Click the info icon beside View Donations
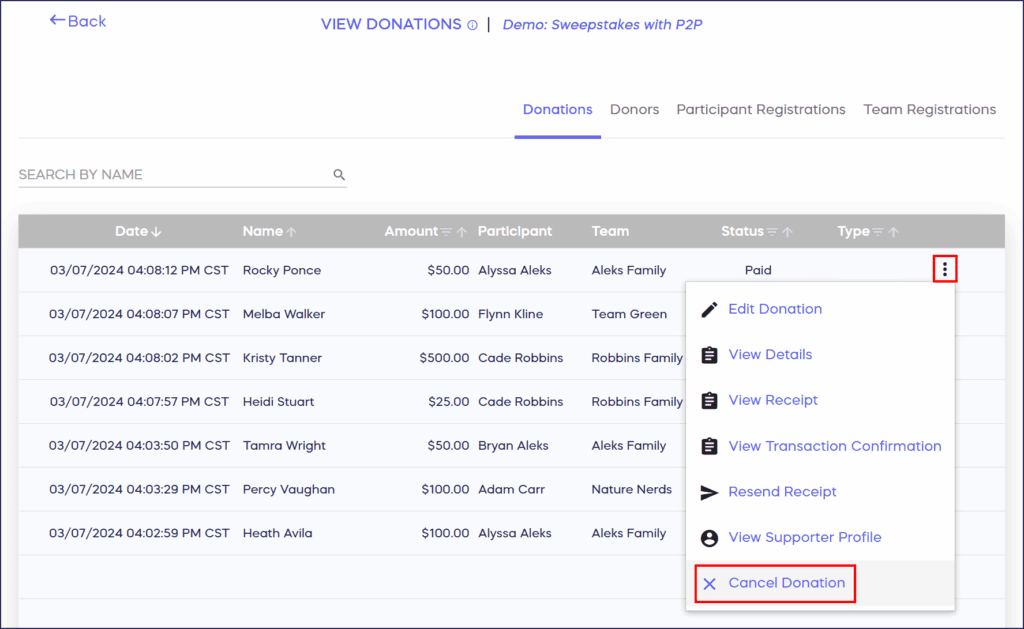 (472, 26)
